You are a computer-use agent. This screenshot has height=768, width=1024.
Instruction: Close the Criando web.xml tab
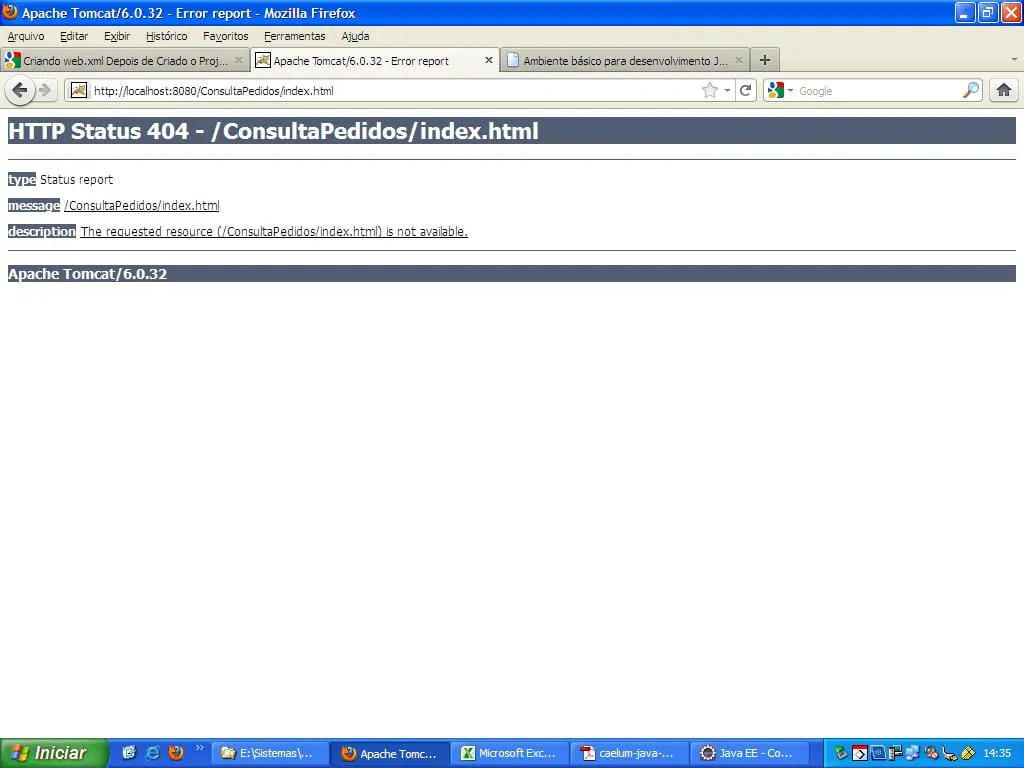[238, 60]
